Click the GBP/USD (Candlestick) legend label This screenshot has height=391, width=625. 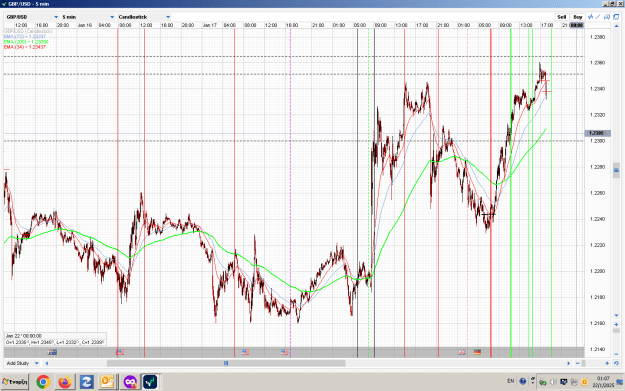[28, 31]
